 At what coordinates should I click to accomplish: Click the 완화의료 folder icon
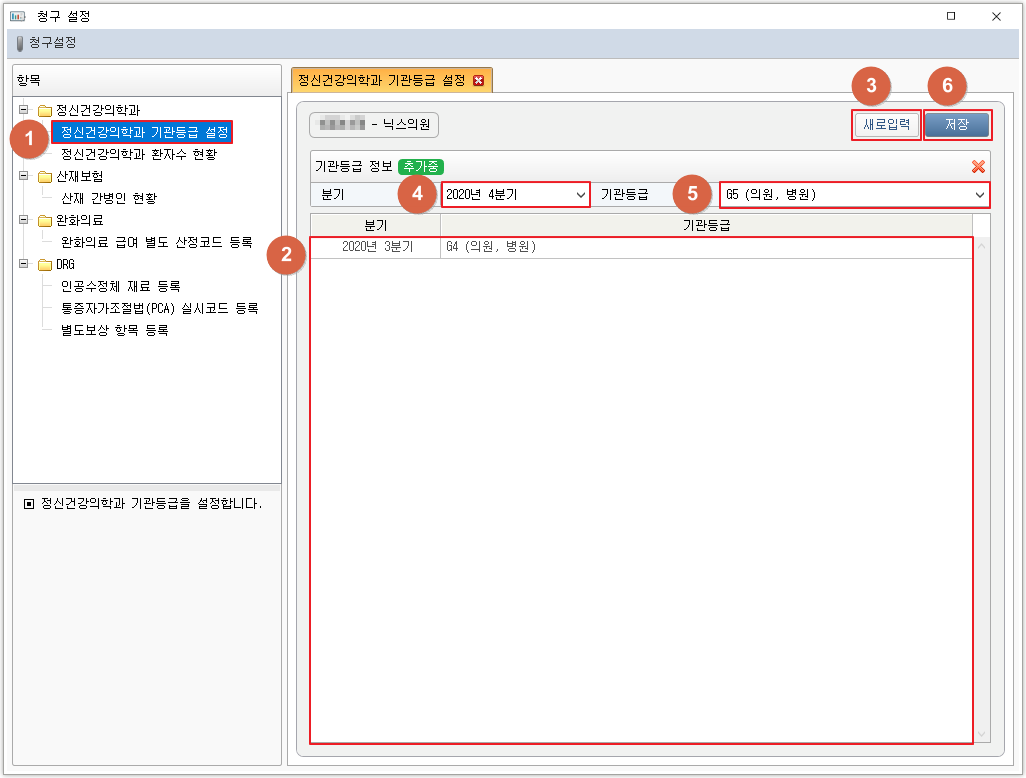click(44, 221)
